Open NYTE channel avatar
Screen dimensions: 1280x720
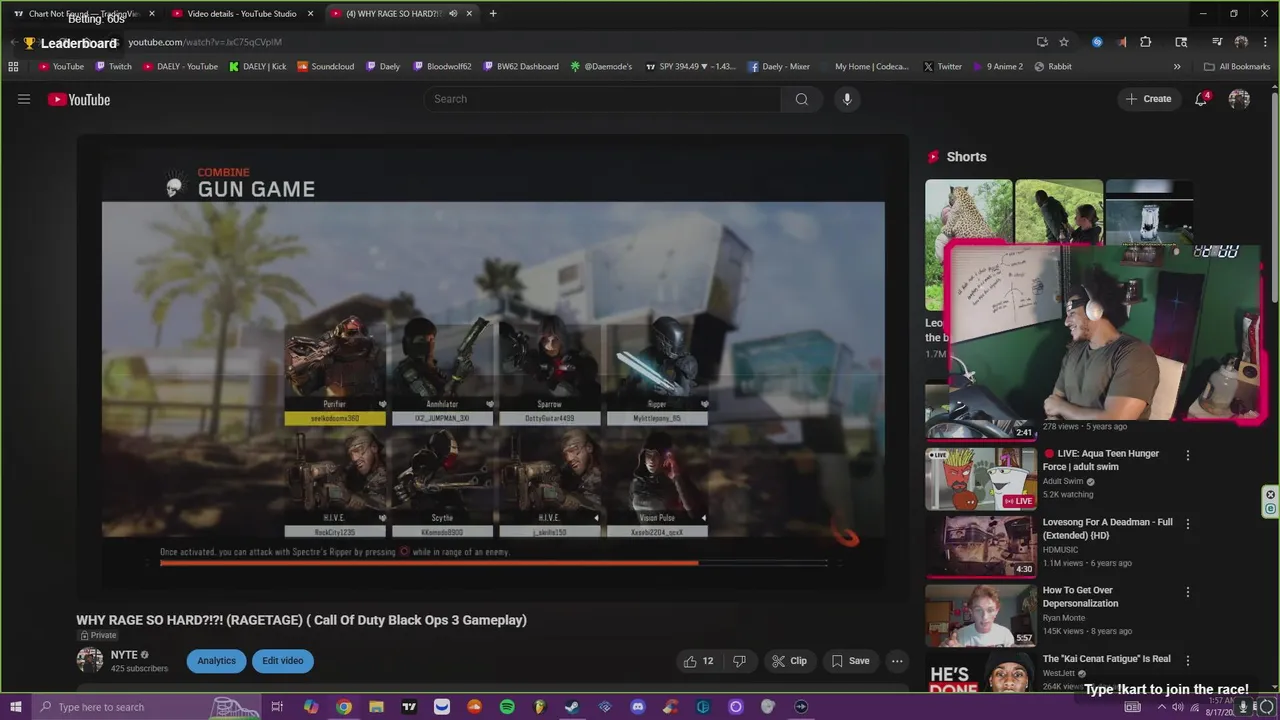click(90, 660)
